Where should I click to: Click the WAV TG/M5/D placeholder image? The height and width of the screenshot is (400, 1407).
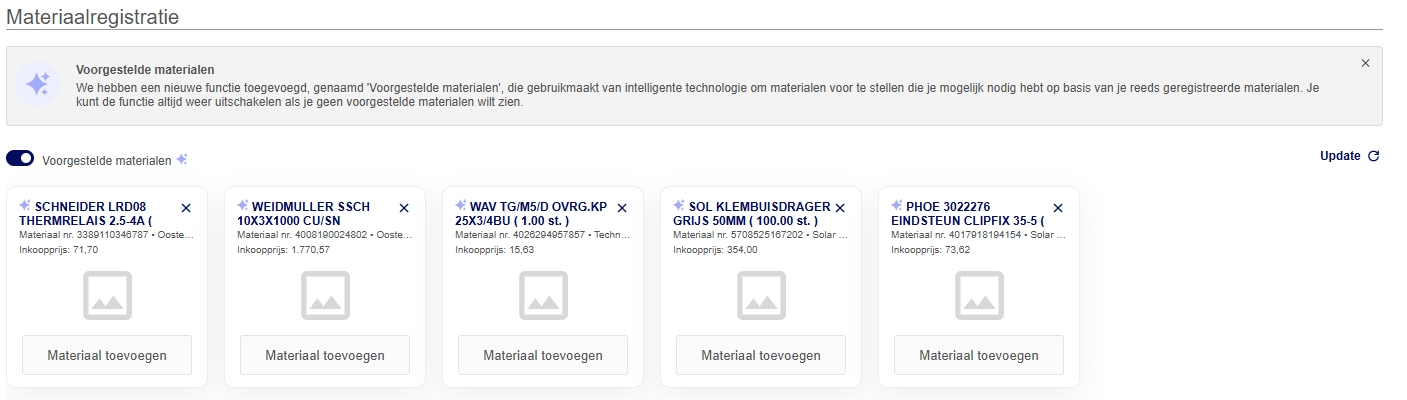[x=543, y=296]
